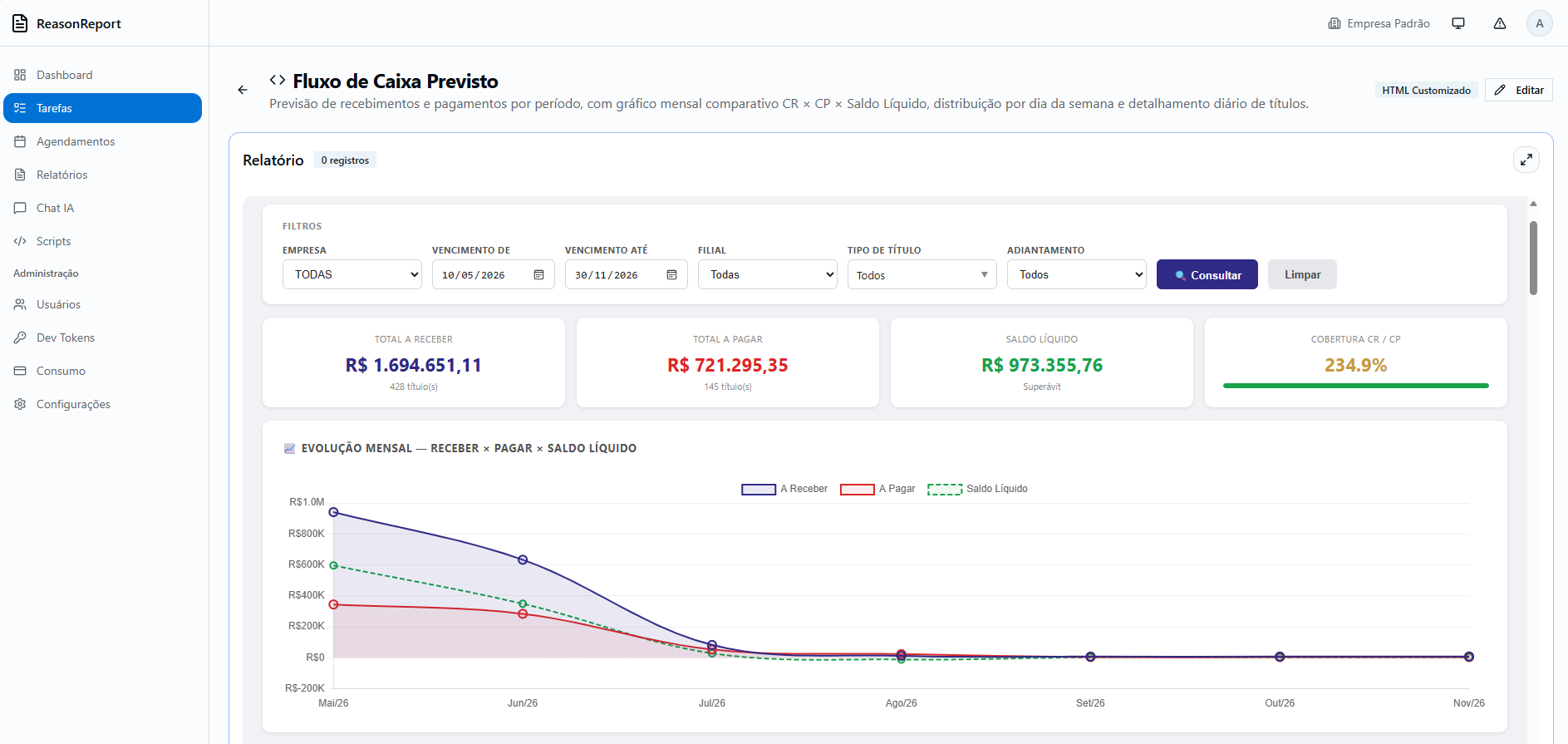This screenshot has width=1568, height=744.
Task: Open calendar picker for Vencimento De
Action: coord(538,274)
